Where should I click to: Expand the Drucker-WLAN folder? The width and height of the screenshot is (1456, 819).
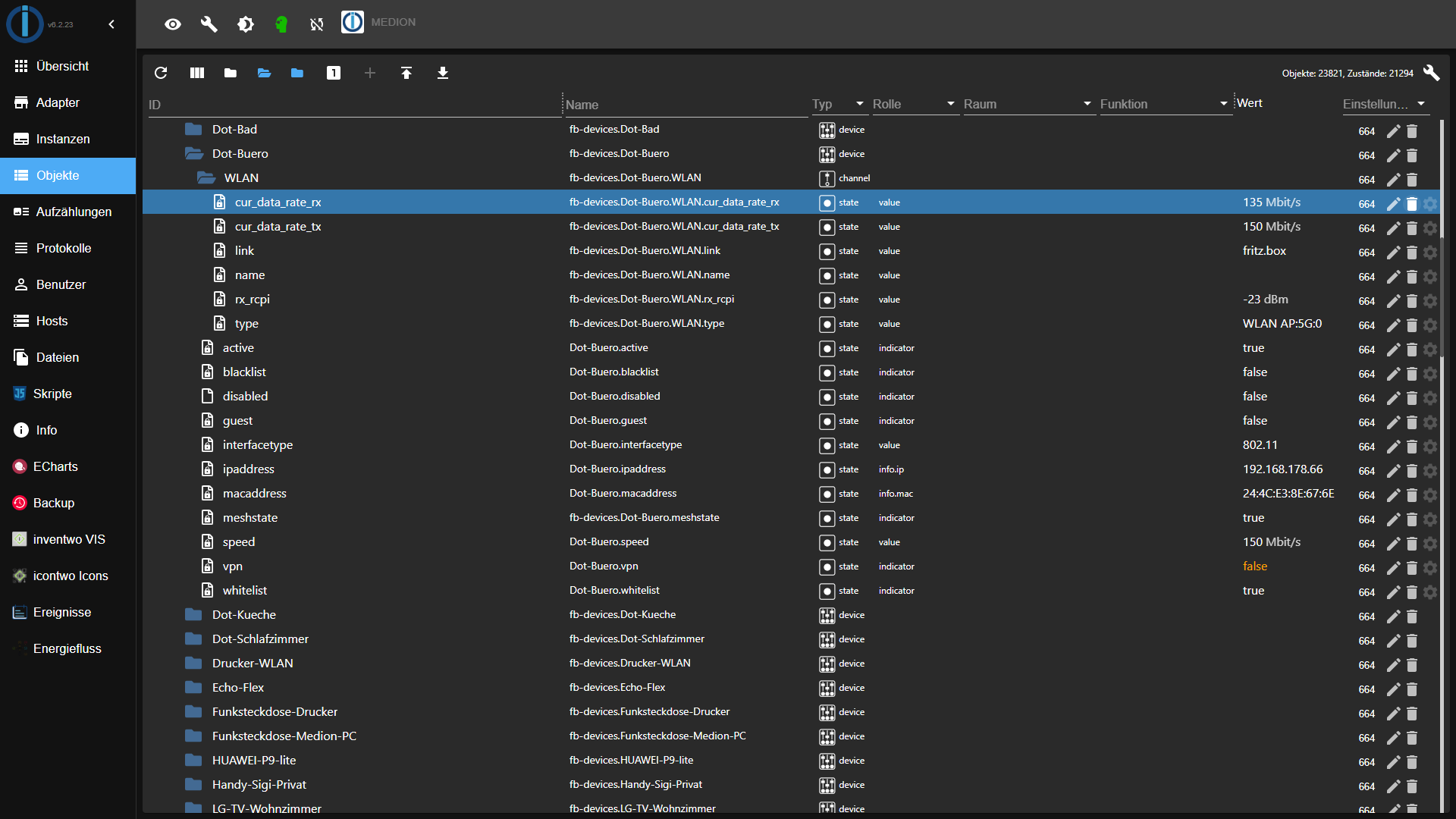click(193, 663)
